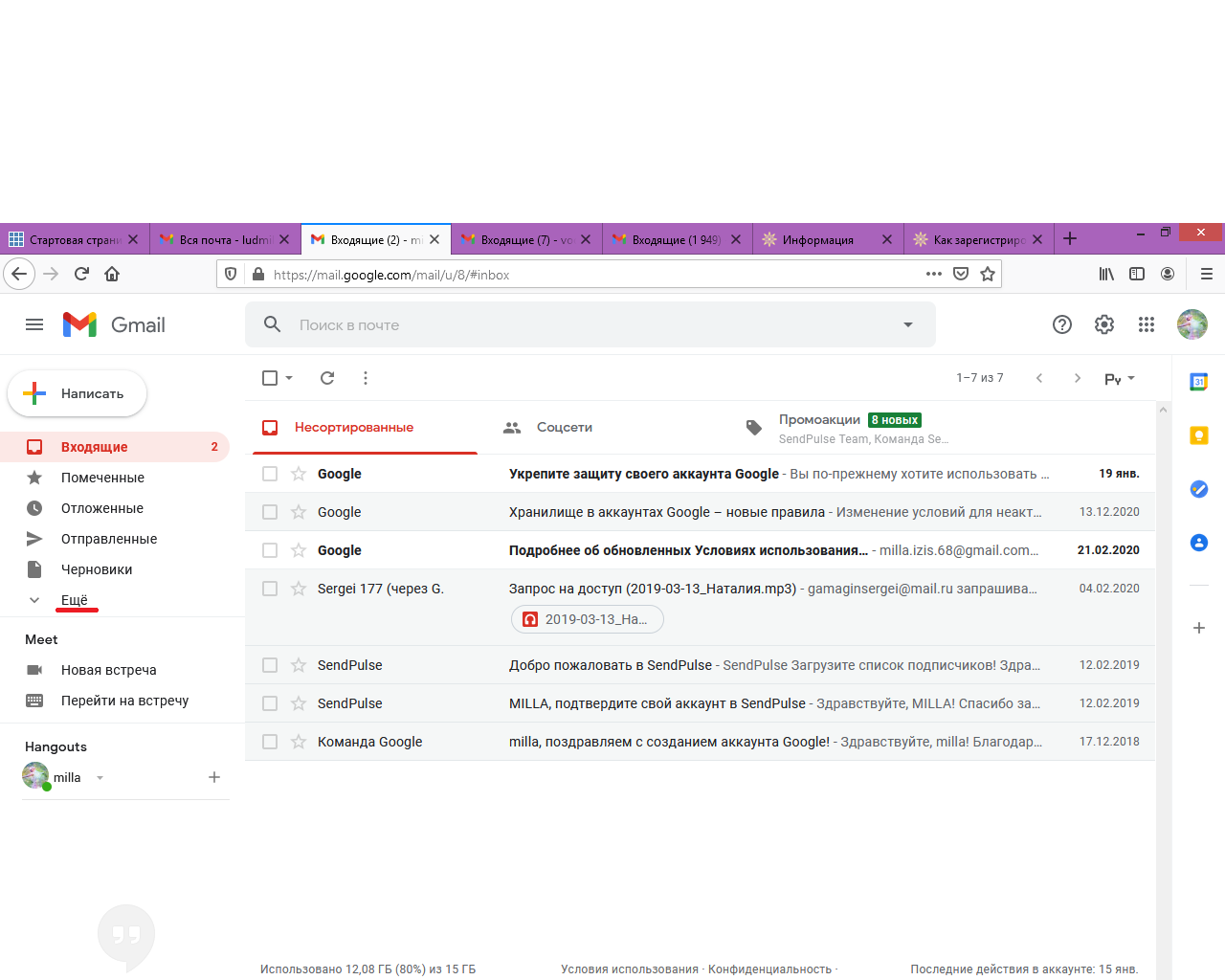
Task: Select the 'Добро пожаловать в SendPulse' email checkbox
Action: 270,665
